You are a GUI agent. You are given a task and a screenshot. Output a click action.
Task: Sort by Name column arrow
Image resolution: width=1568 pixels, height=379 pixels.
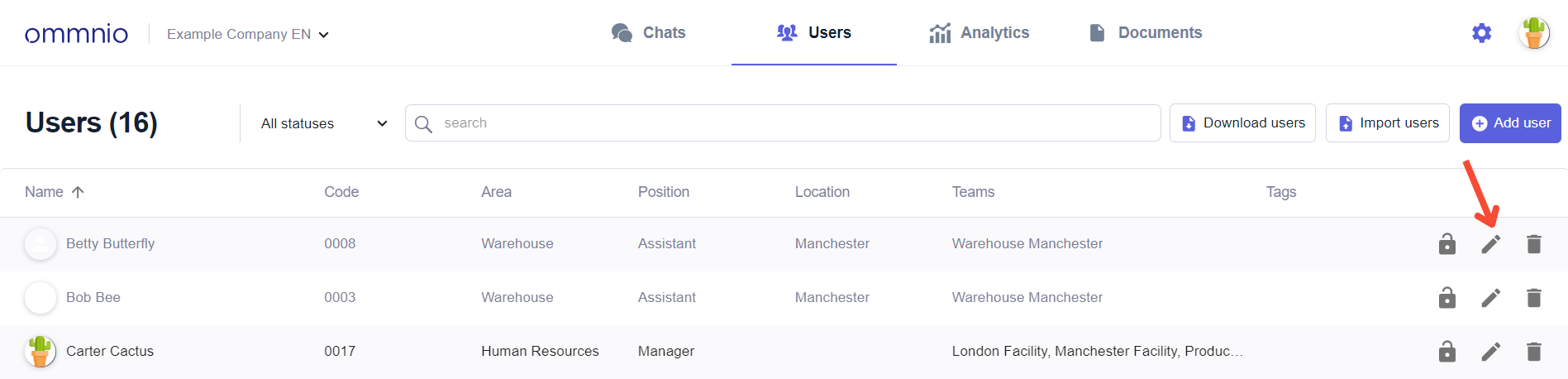tap(78, 192)
